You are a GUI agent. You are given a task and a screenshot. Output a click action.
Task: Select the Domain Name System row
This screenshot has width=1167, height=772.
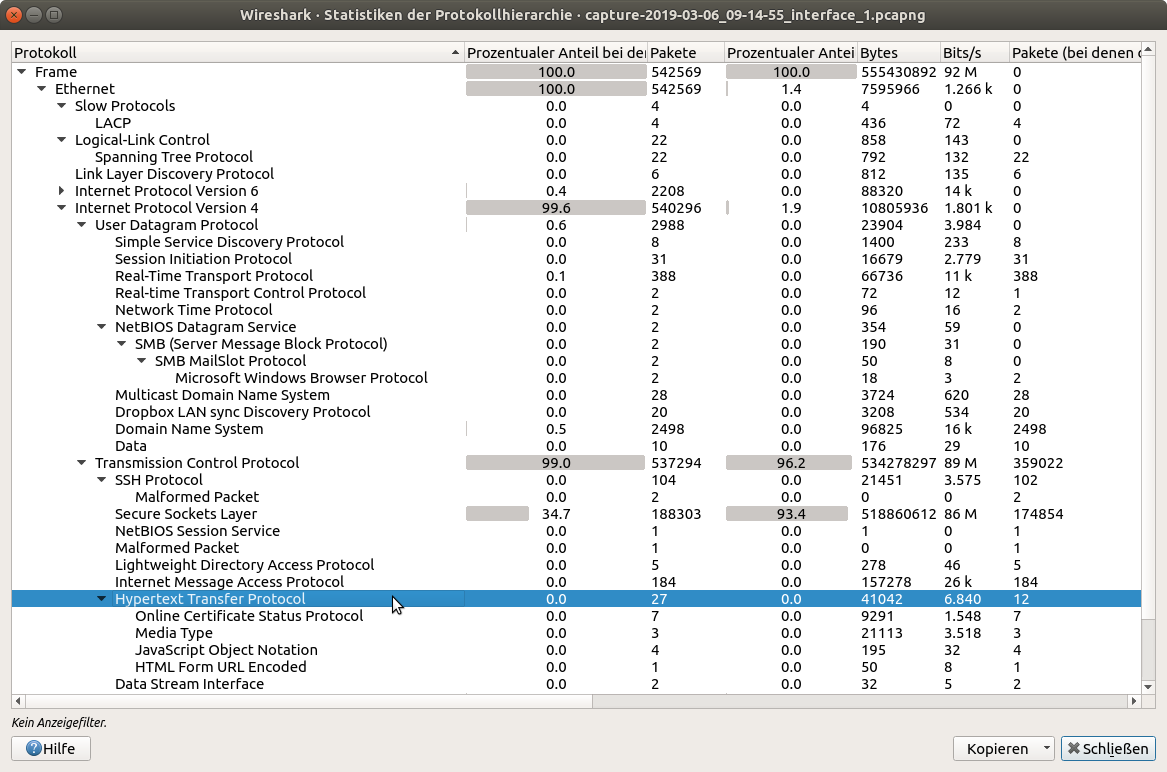click(189, 429)
